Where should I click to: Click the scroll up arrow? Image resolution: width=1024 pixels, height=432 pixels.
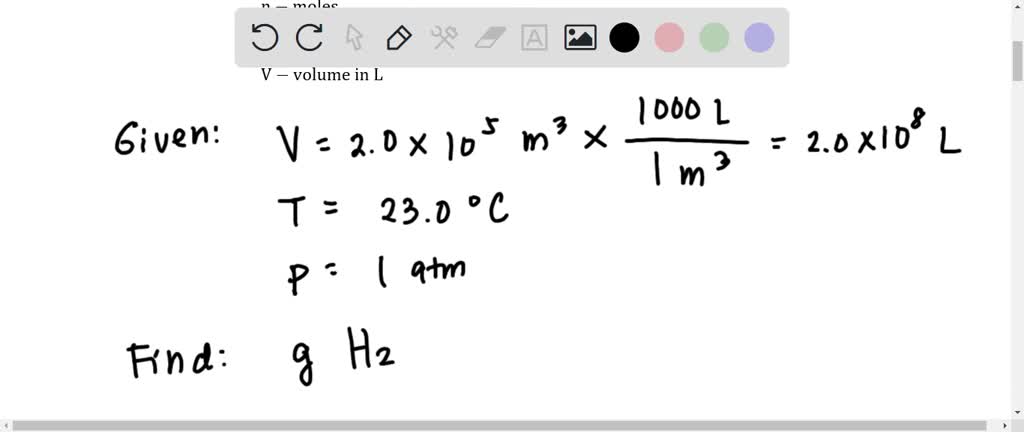1017,7
